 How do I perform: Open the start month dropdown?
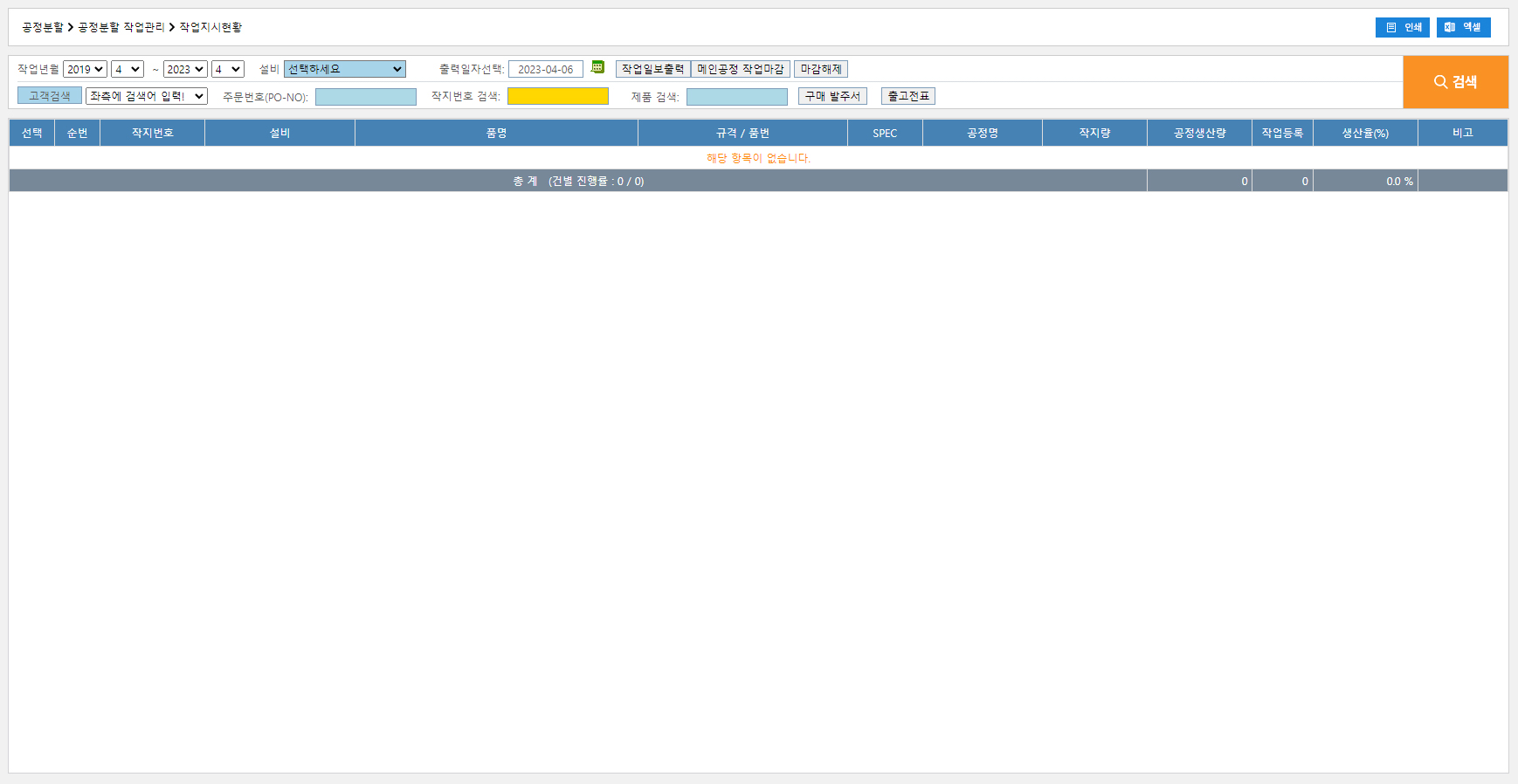[127, 69]
